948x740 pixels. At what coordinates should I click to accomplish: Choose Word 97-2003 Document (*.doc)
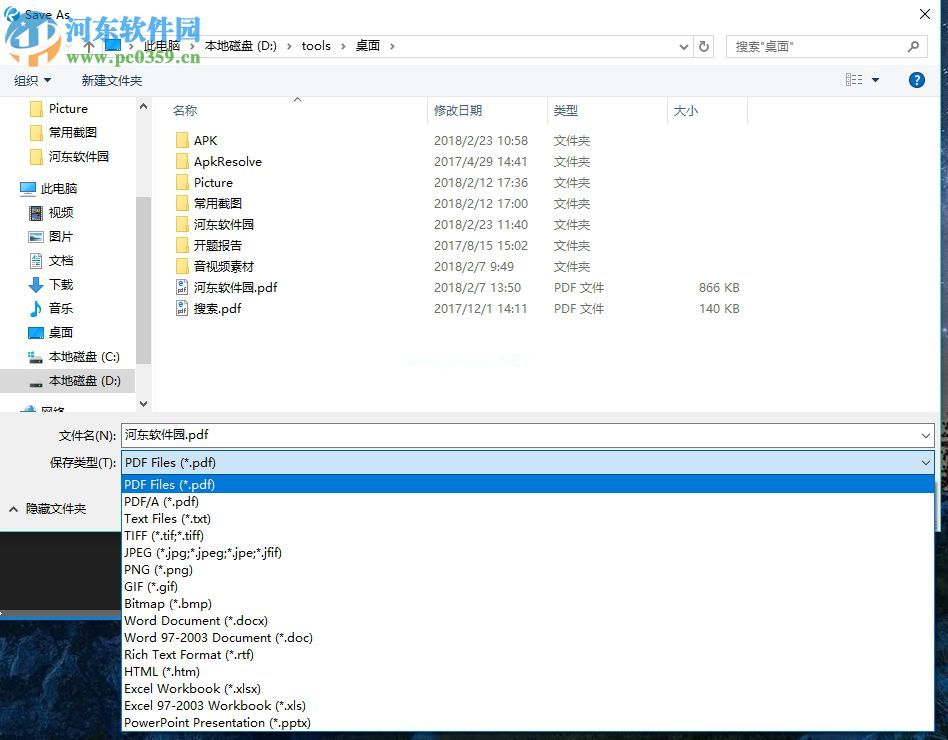[x=528, y=637]
